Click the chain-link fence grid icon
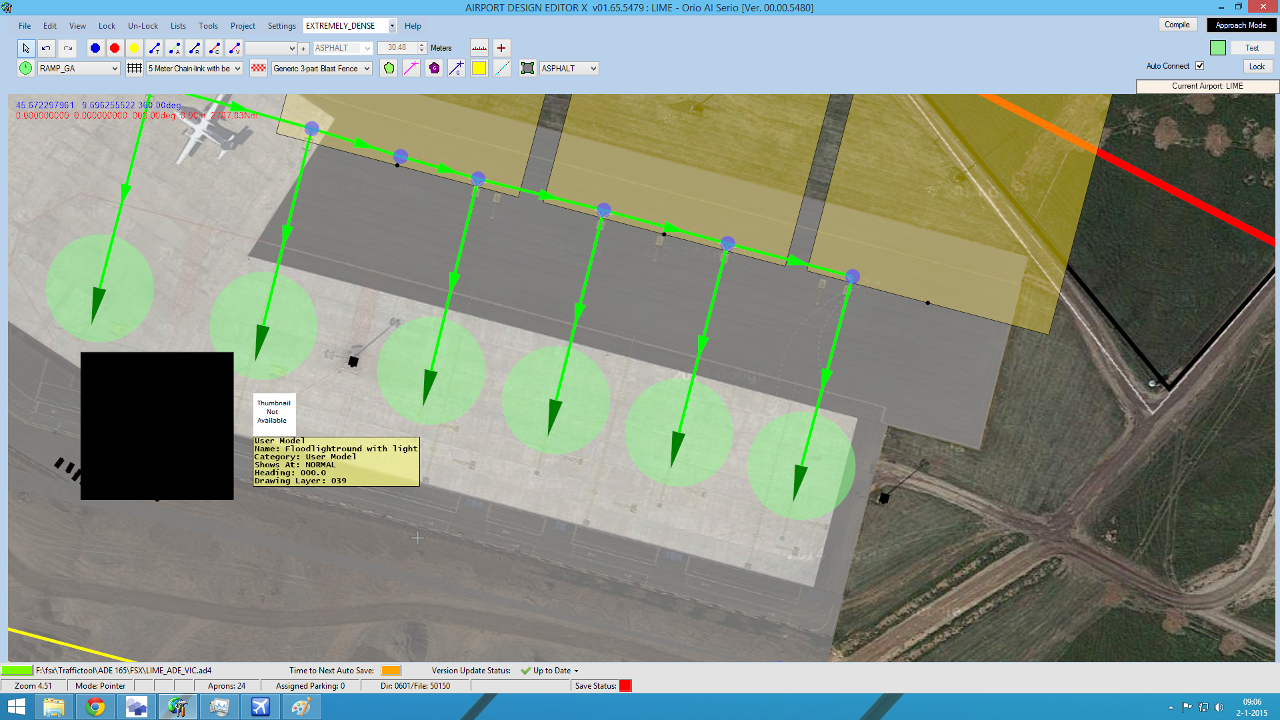1280x720 pixels. [x=134, y=68]
